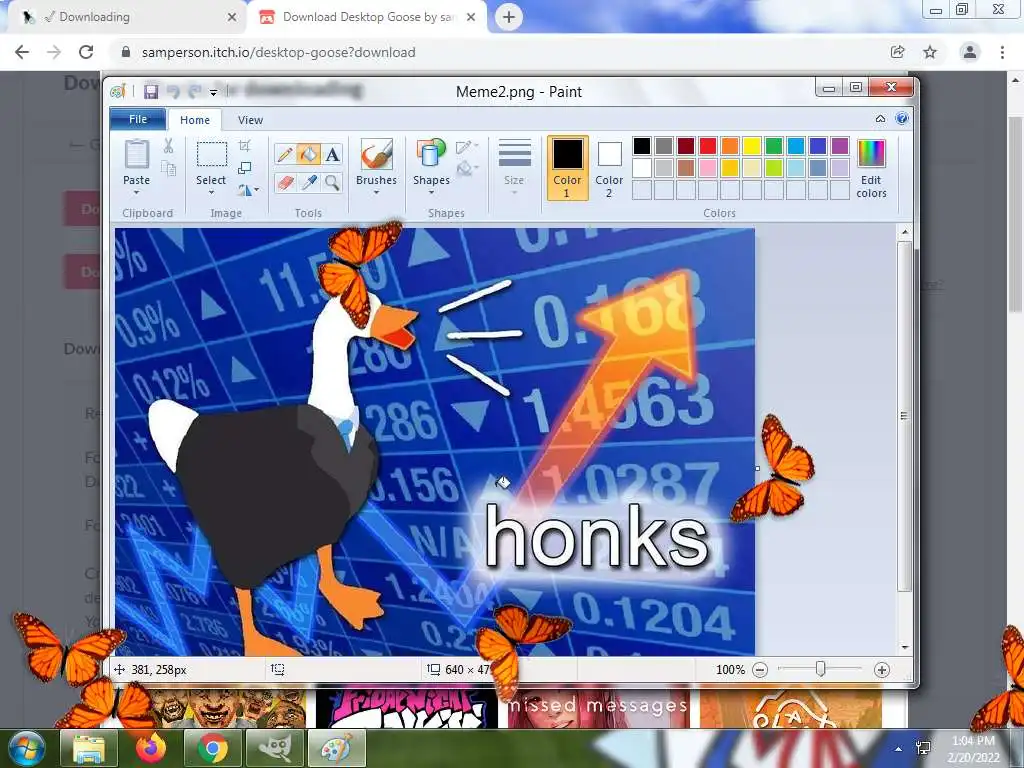Select the Pencil tool in Paint
Screen dimensions: 1024x768
285,154
